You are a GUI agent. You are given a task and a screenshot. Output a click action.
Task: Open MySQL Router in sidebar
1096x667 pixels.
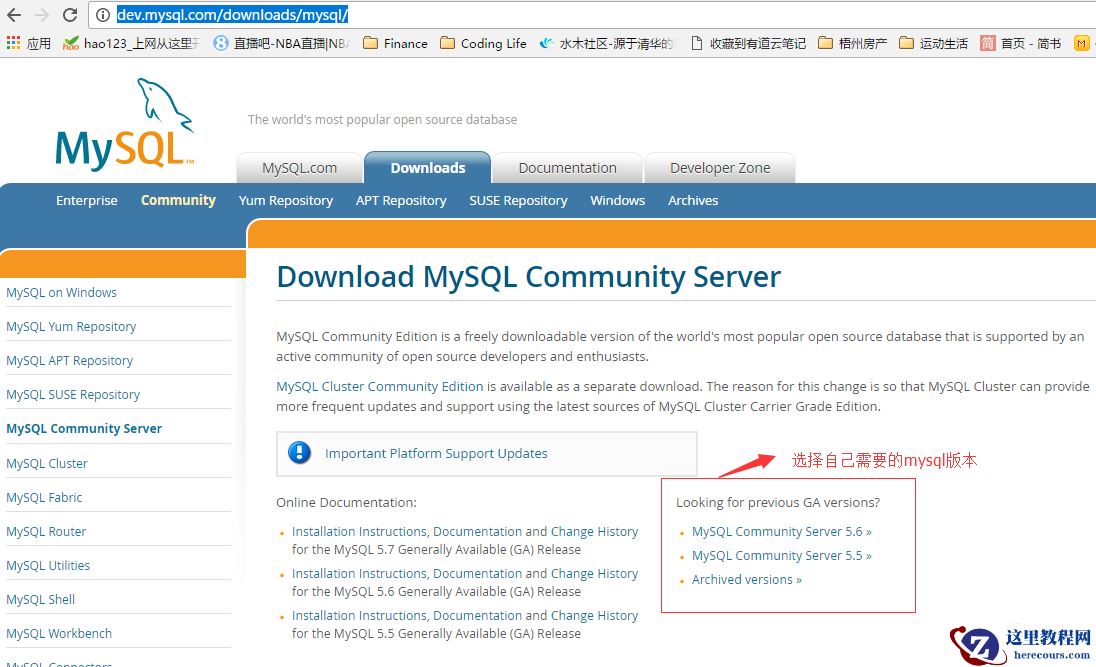46,531
